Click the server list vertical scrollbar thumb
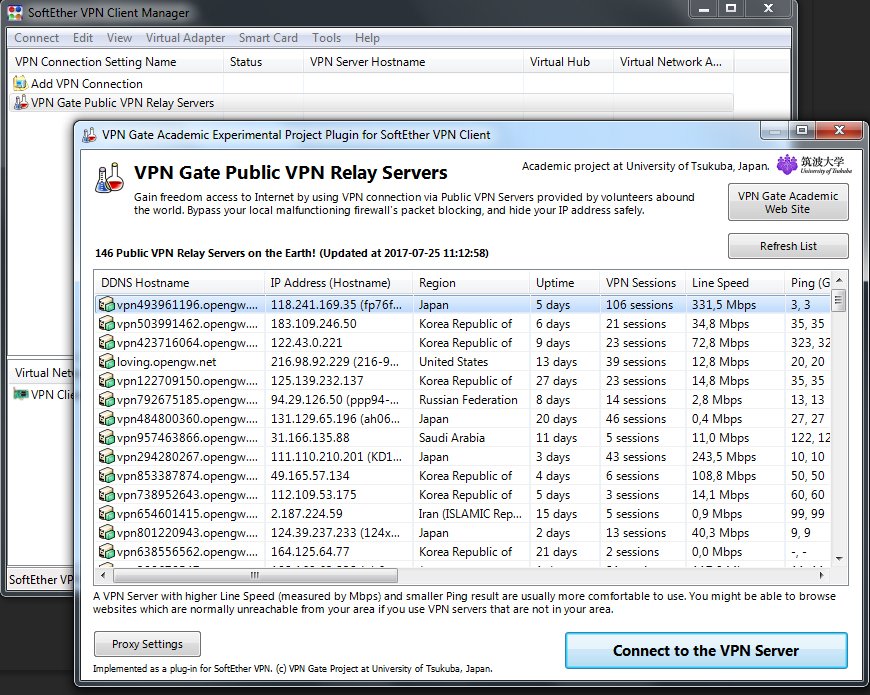Viewport: 870px width, 695px height. pyautogui.click(x=838, y=301)
